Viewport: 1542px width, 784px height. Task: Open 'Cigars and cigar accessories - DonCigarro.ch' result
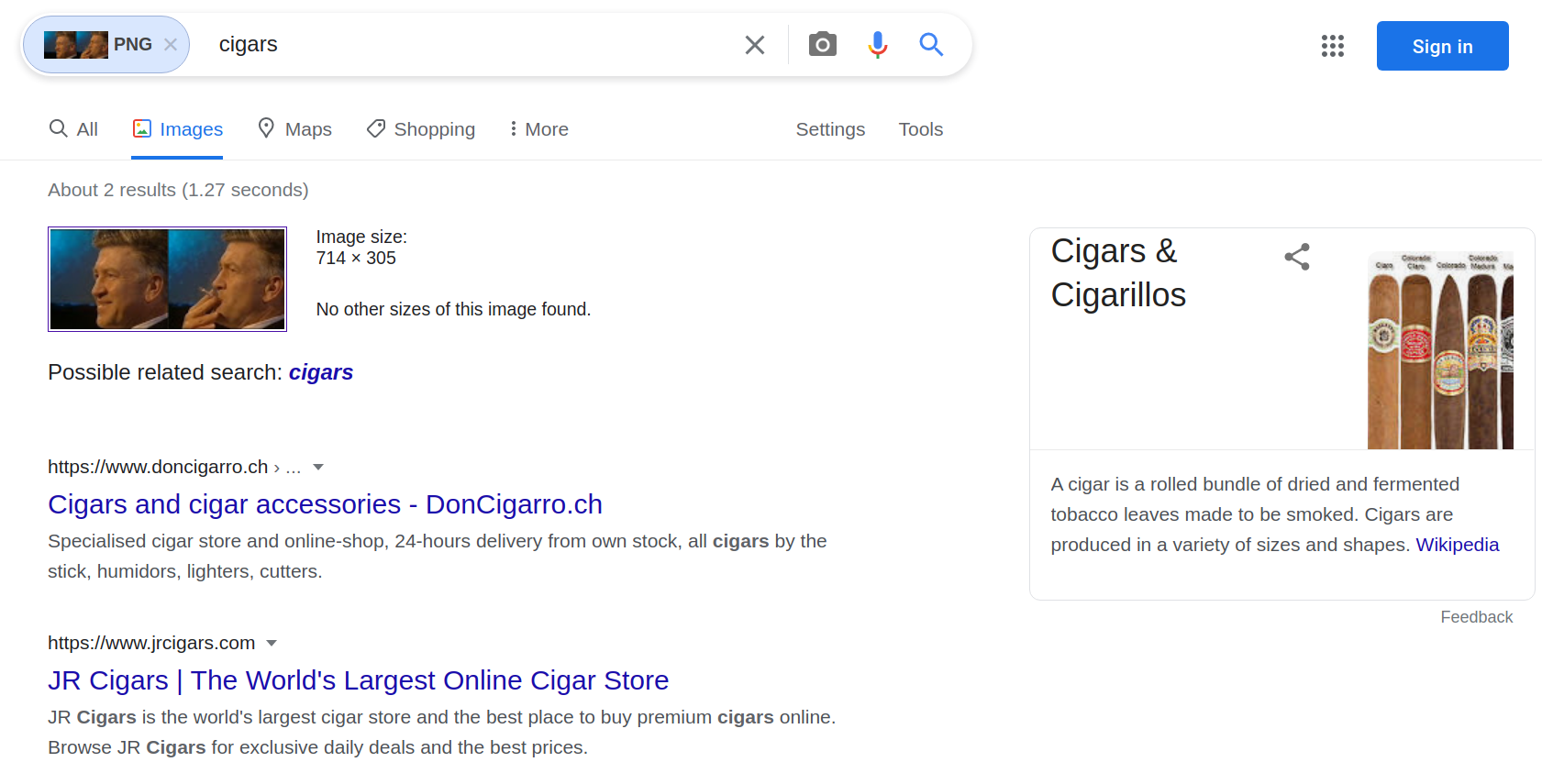(x=325, y=504)
